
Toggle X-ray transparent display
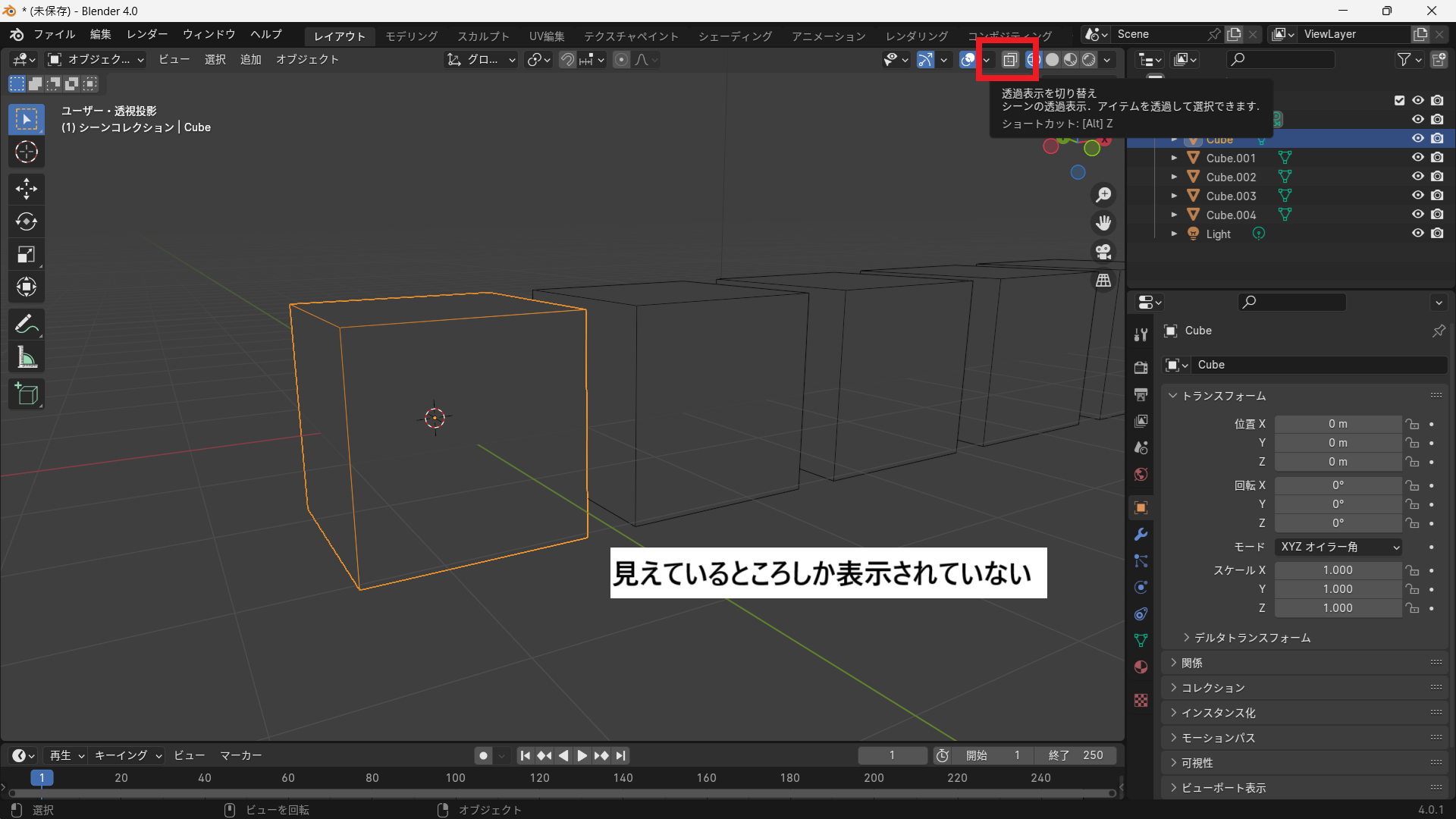pos(1009,60)
